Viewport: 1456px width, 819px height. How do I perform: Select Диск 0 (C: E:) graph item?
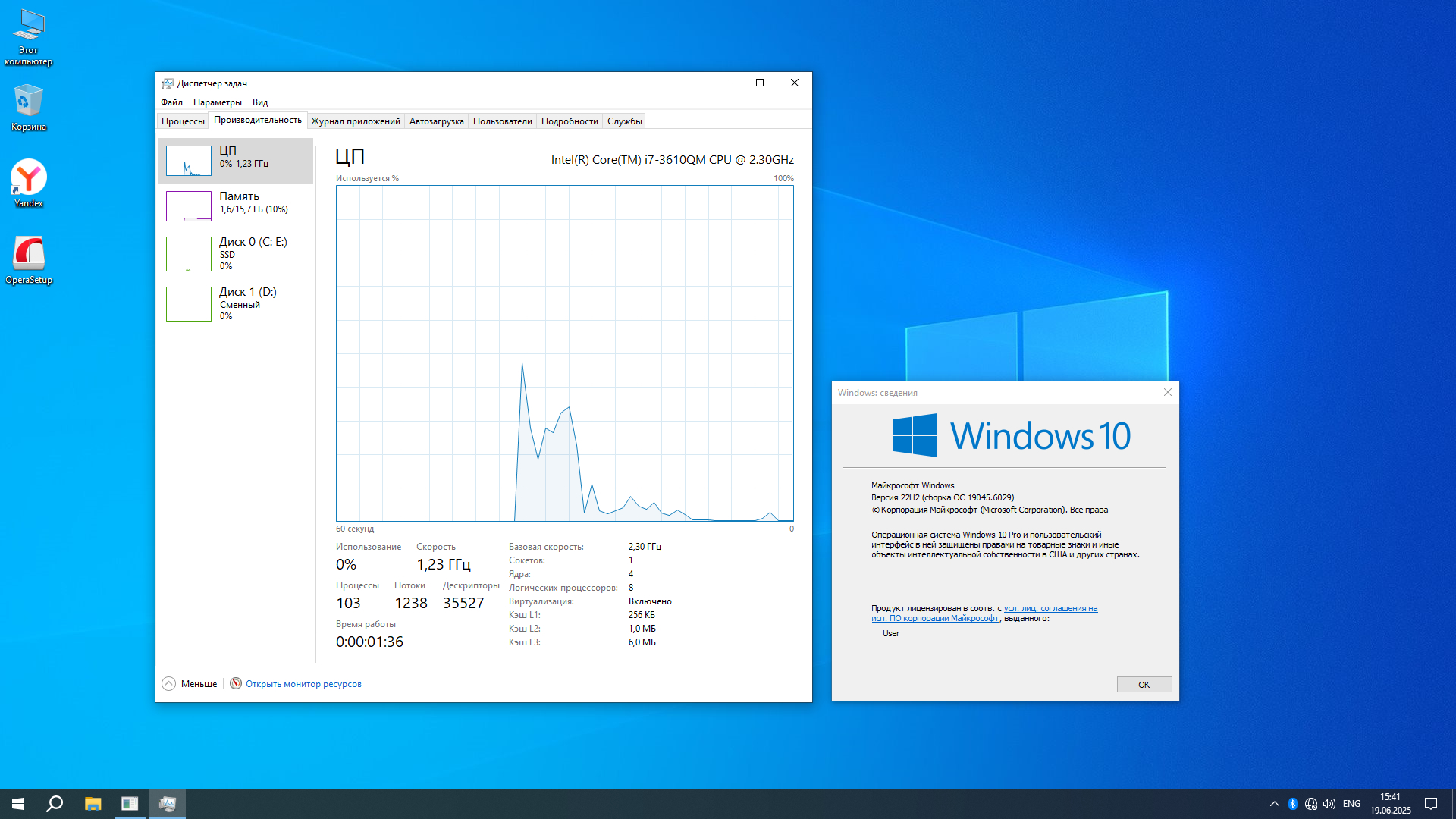click(189, 253)
